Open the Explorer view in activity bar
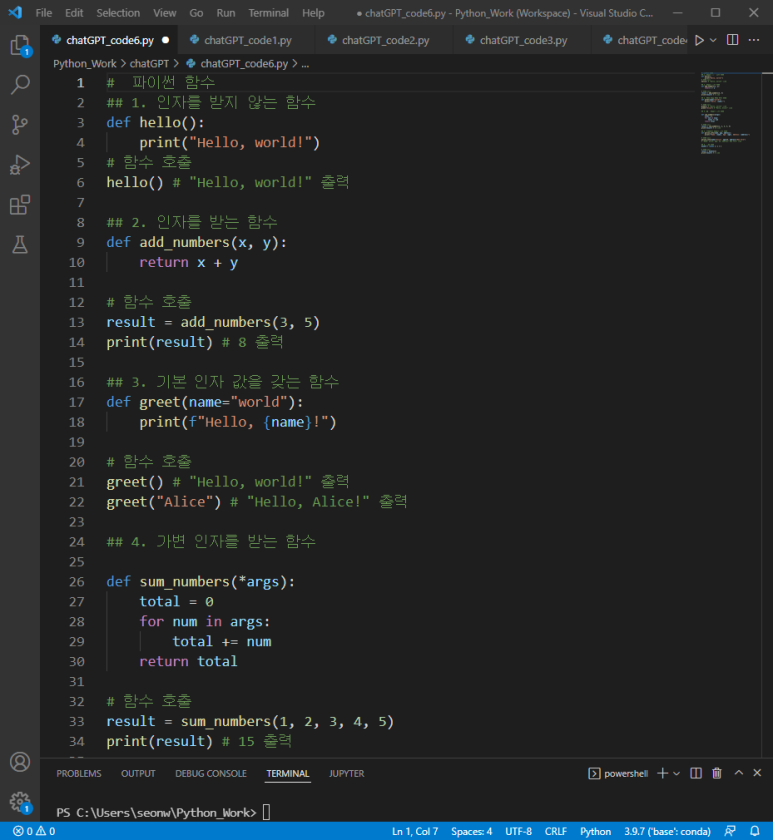 20,46
